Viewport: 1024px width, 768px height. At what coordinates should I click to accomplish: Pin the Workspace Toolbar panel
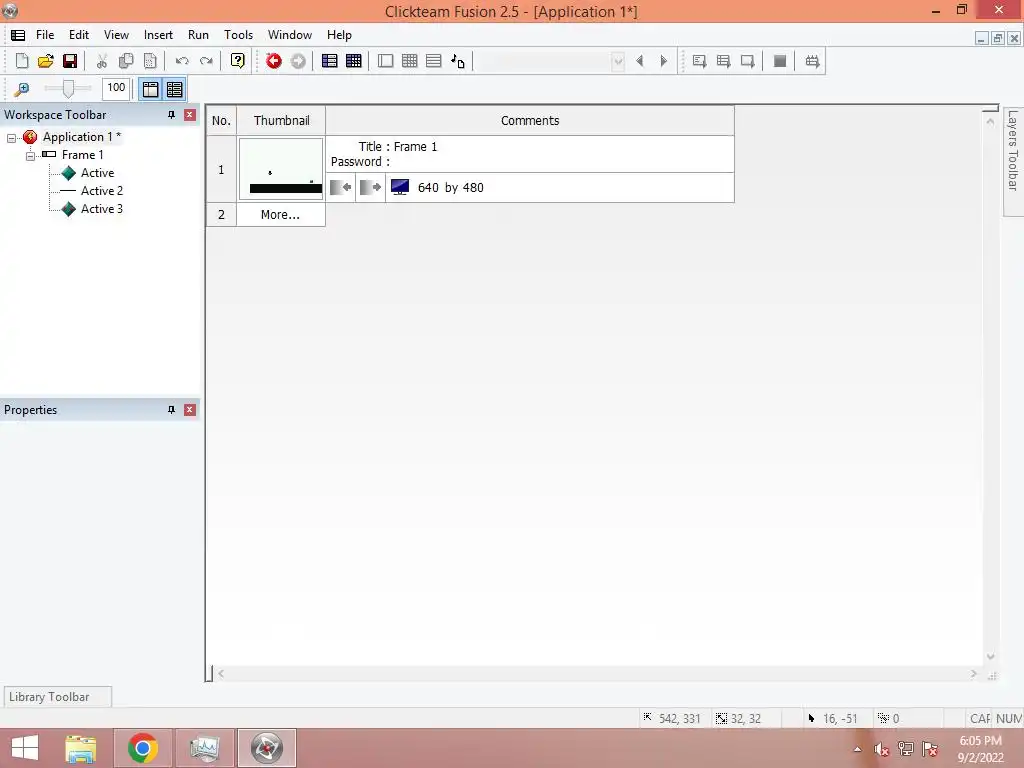pyautogui.click(x=171, y=115)
